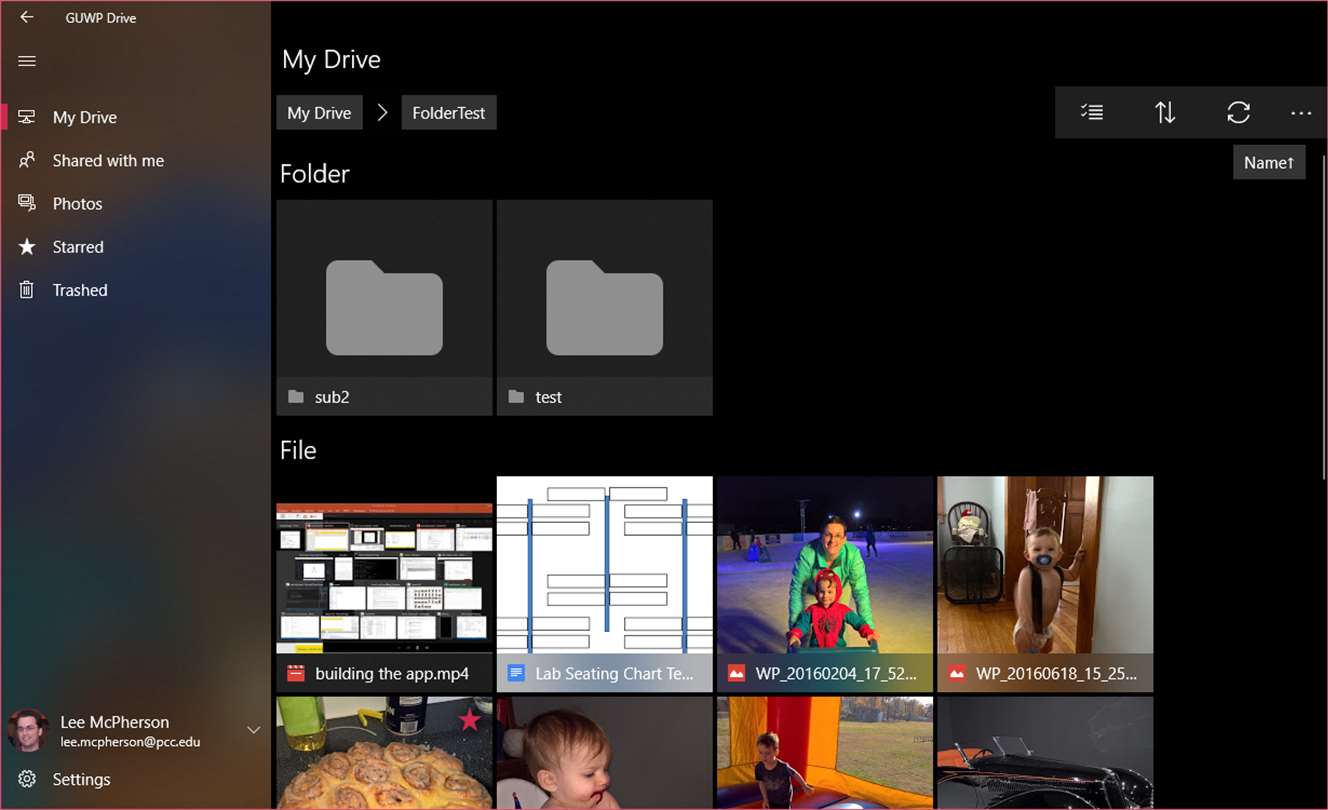Click the WP_20160618_15_25... file name
Image resolution: width=1328 pixels, height=810 pixels.
click(x=1056, y=674)
